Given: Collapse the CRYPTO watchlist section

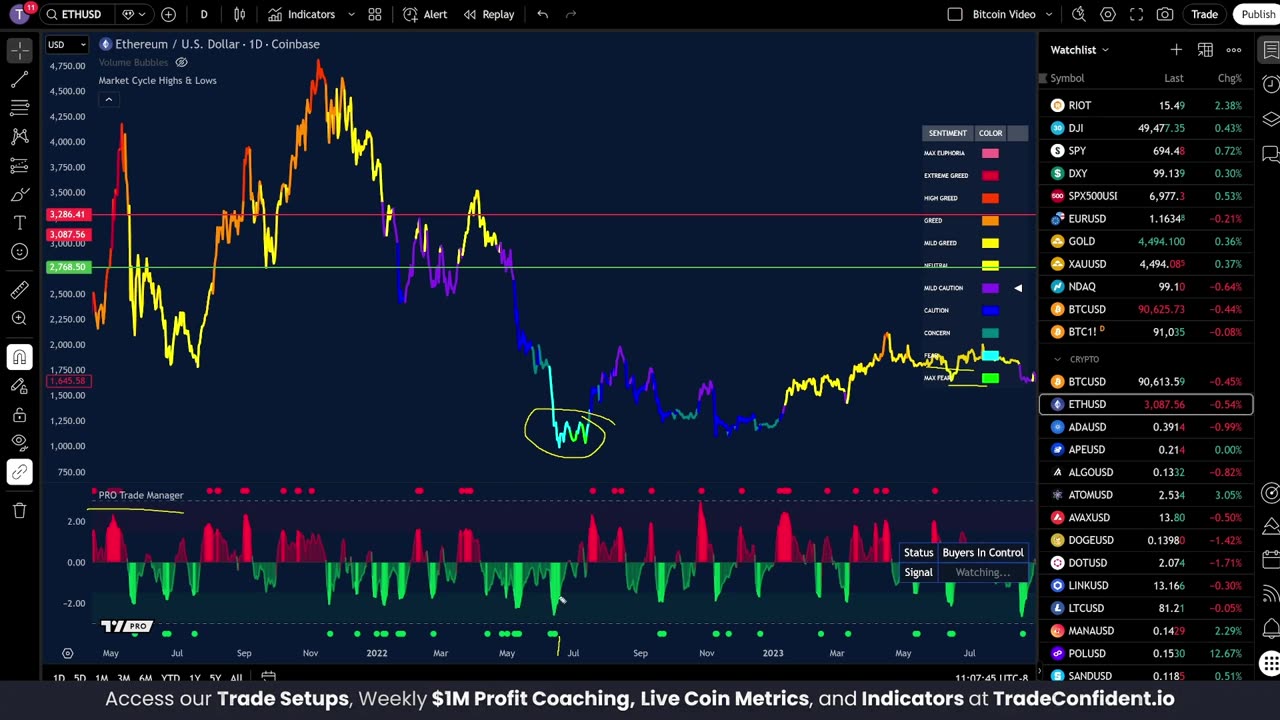Looking at the screenshot, I should point(1057,359).
